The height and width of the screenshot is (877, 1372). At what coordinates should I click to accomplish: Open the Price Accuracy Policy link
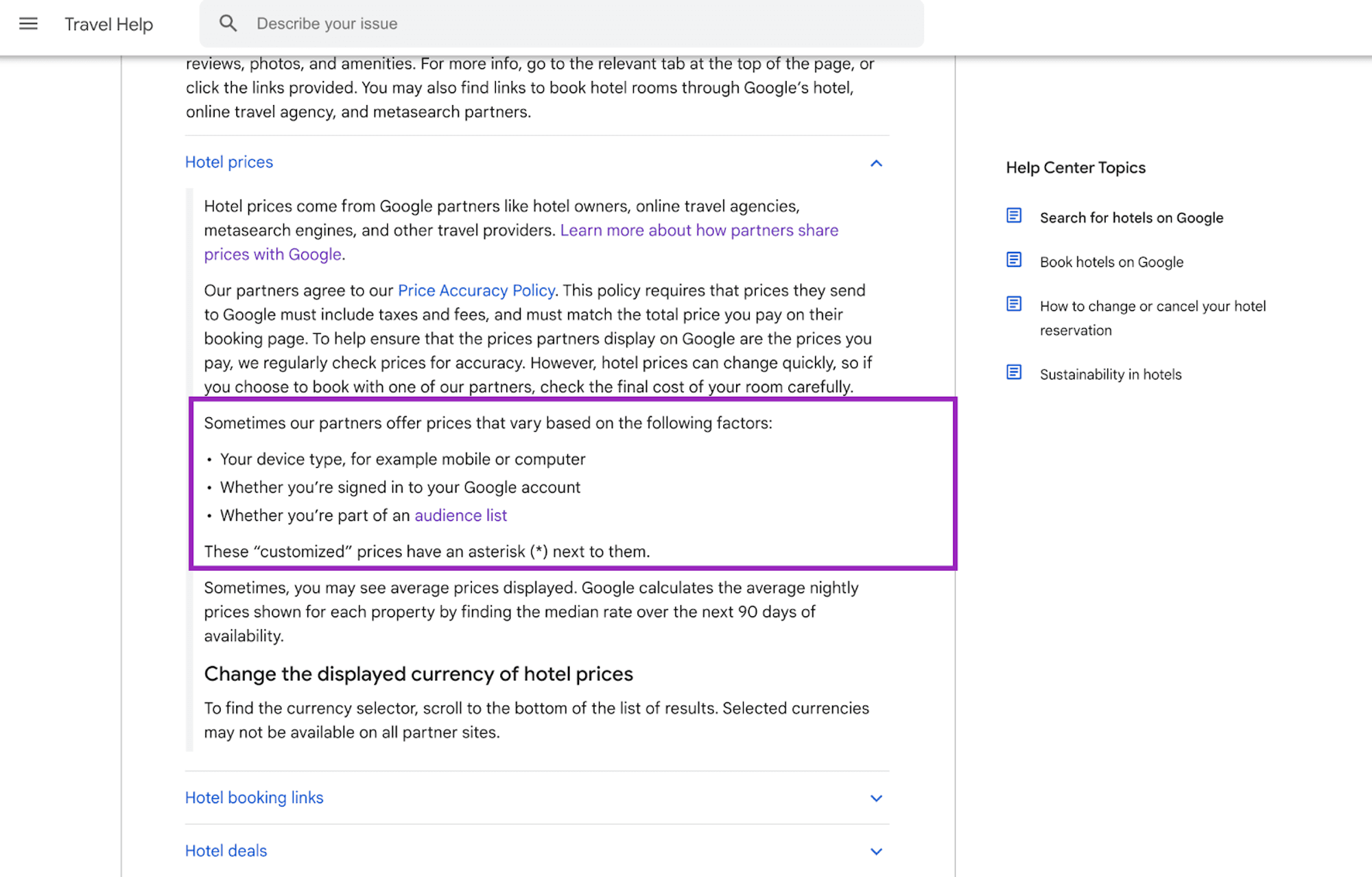coord(476,291)
